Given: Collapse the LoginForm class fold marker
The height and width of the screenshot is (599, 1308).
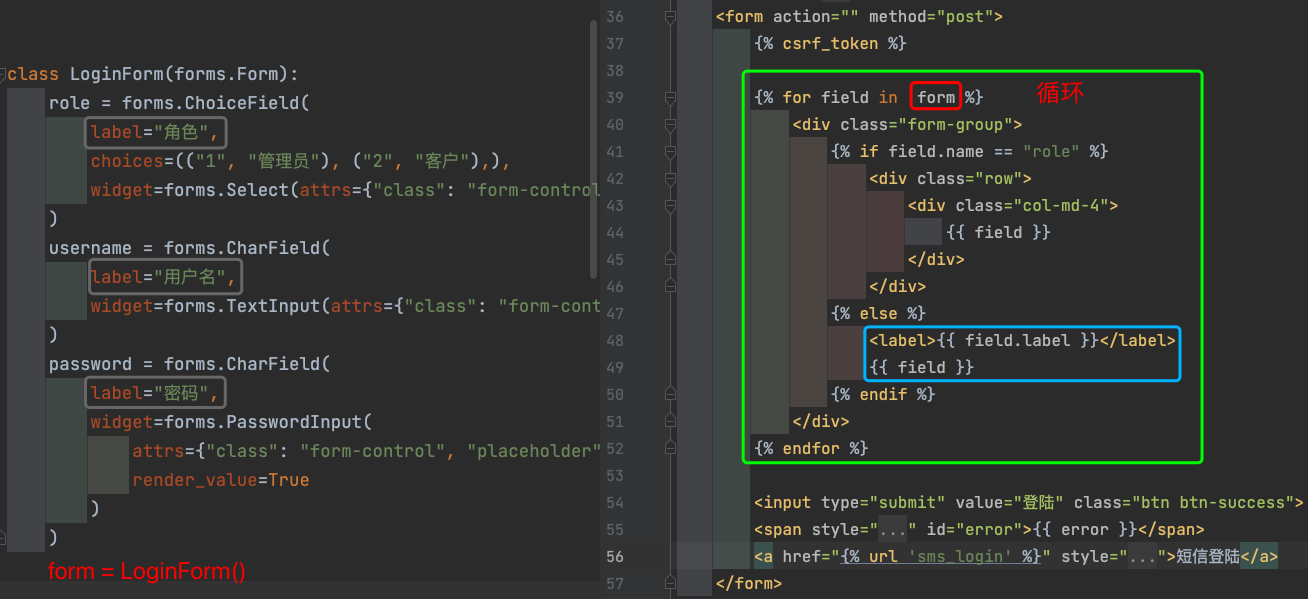Looking at the screenshot, I should tap(4, 74).
